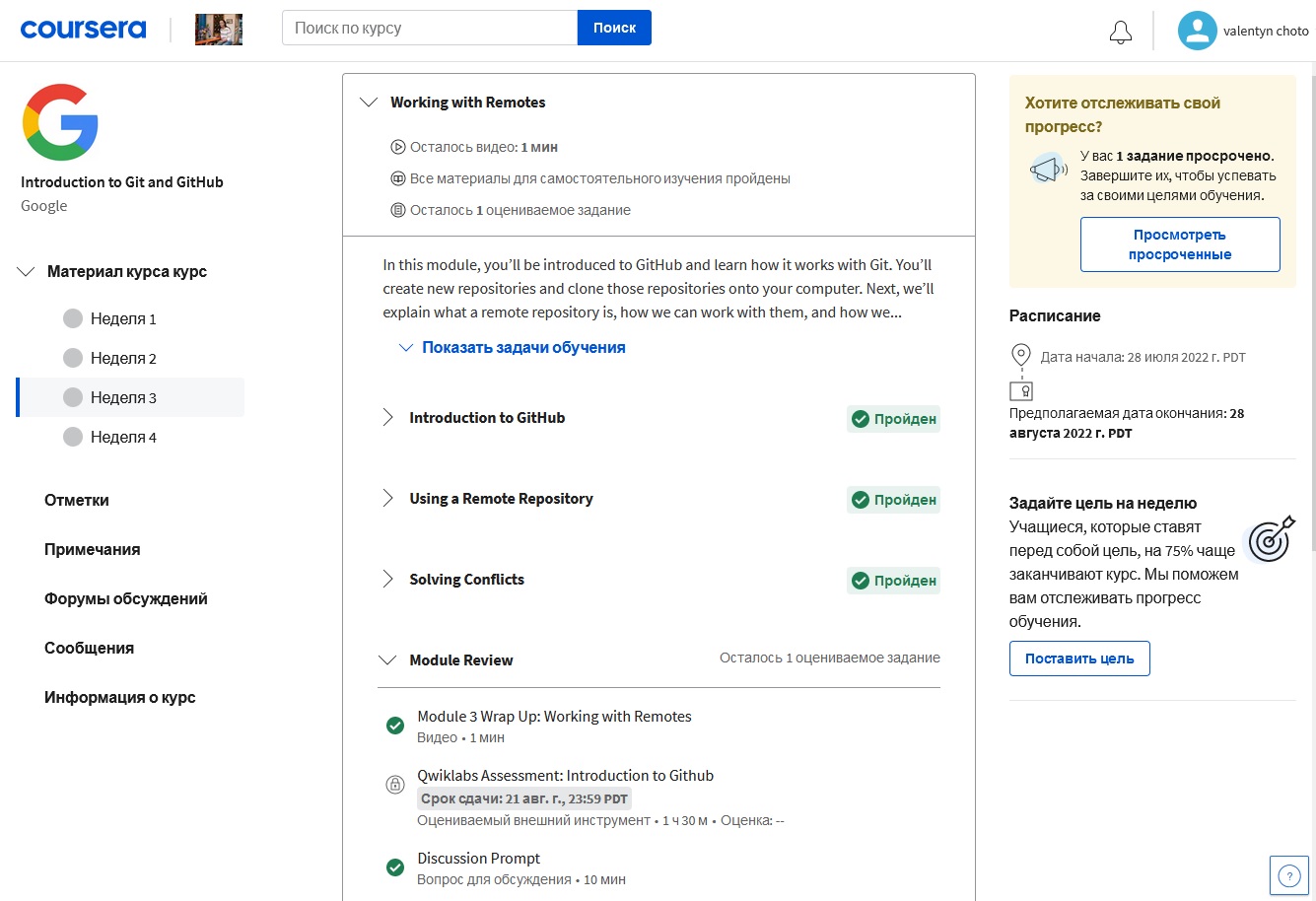Click the Google G course logo
This screenshot has height=901, width=1316.
pos(60,122)
